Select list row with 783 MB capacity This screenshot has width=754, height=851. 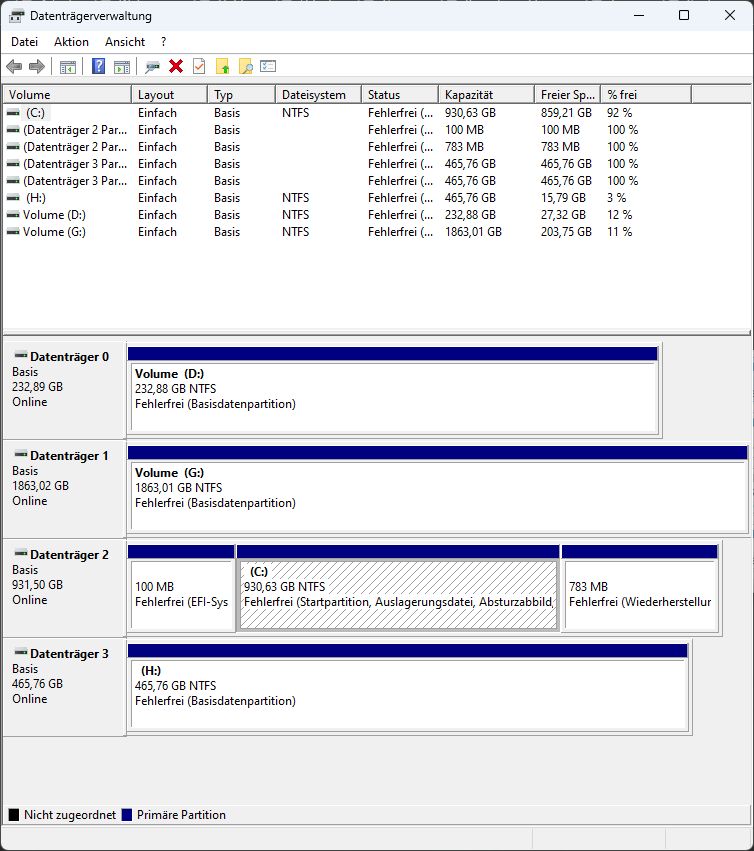(x=347, y=147)
